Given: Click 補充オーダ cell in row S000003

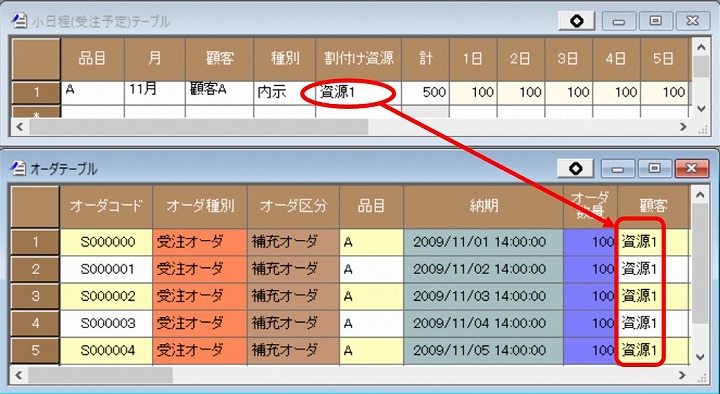Looking at the screenshot, I should click(293, 323).
